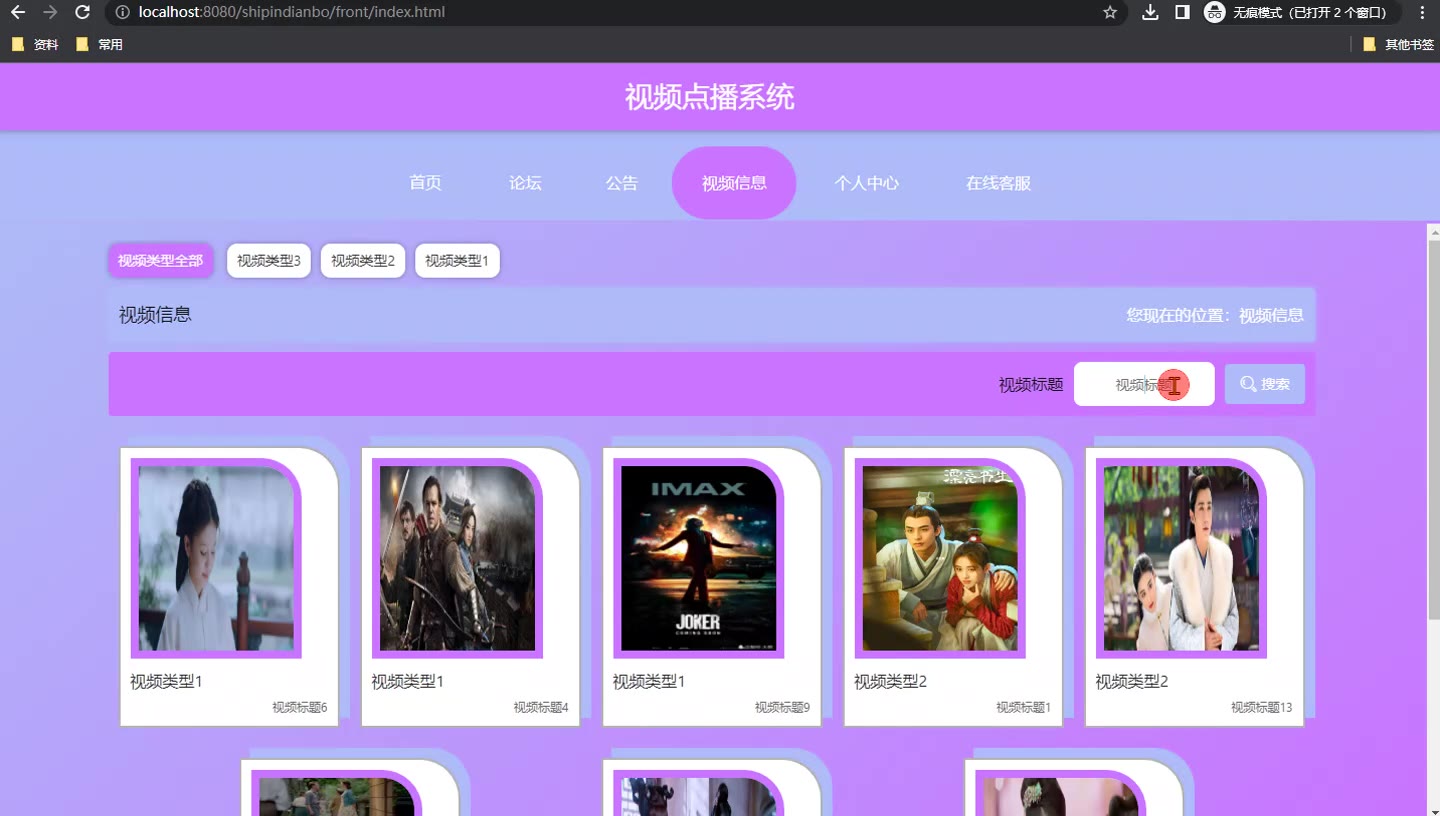This screenshot has width=1440, height=816.
Task: Select 视频类型全部 filter
Action: 160,261
